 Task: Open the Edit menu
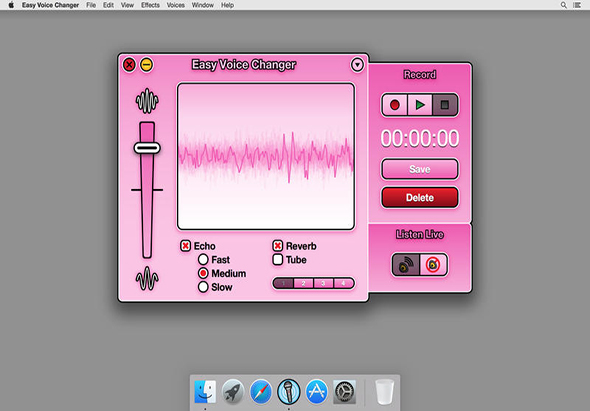(108, 5)
